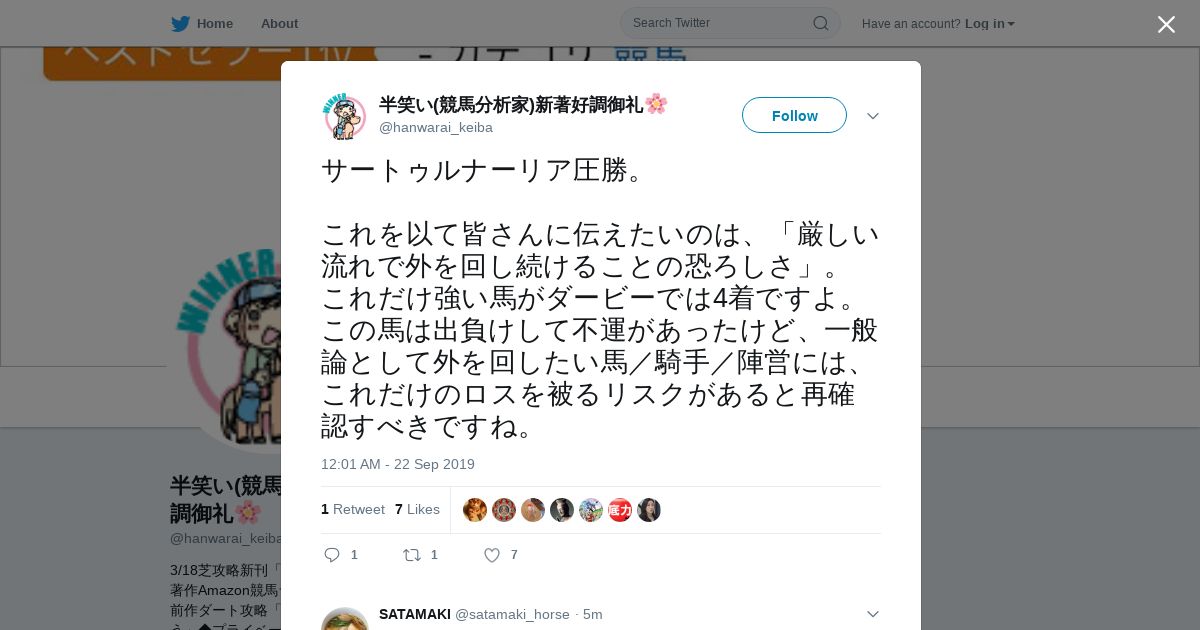Click the search magnifier icon

pos(820,23)
